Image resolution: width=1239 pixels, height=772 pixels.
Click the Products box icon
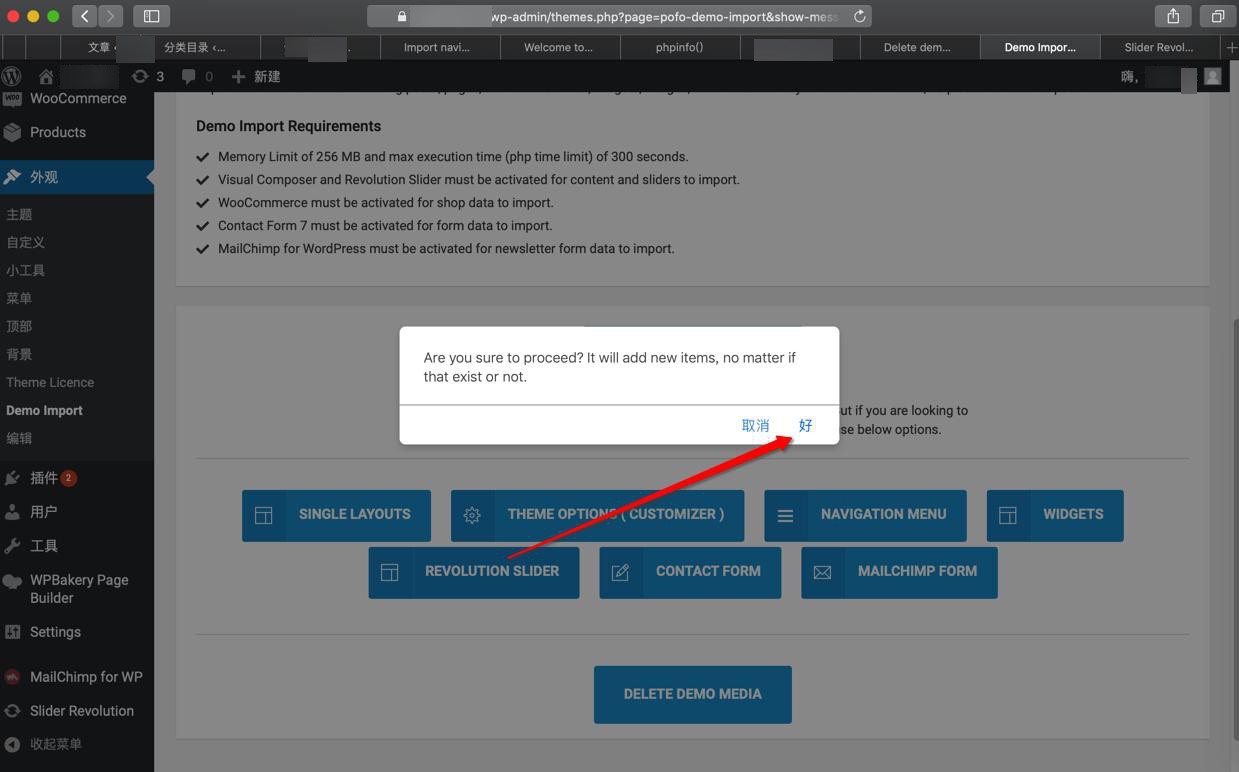[x=12, y=132]
